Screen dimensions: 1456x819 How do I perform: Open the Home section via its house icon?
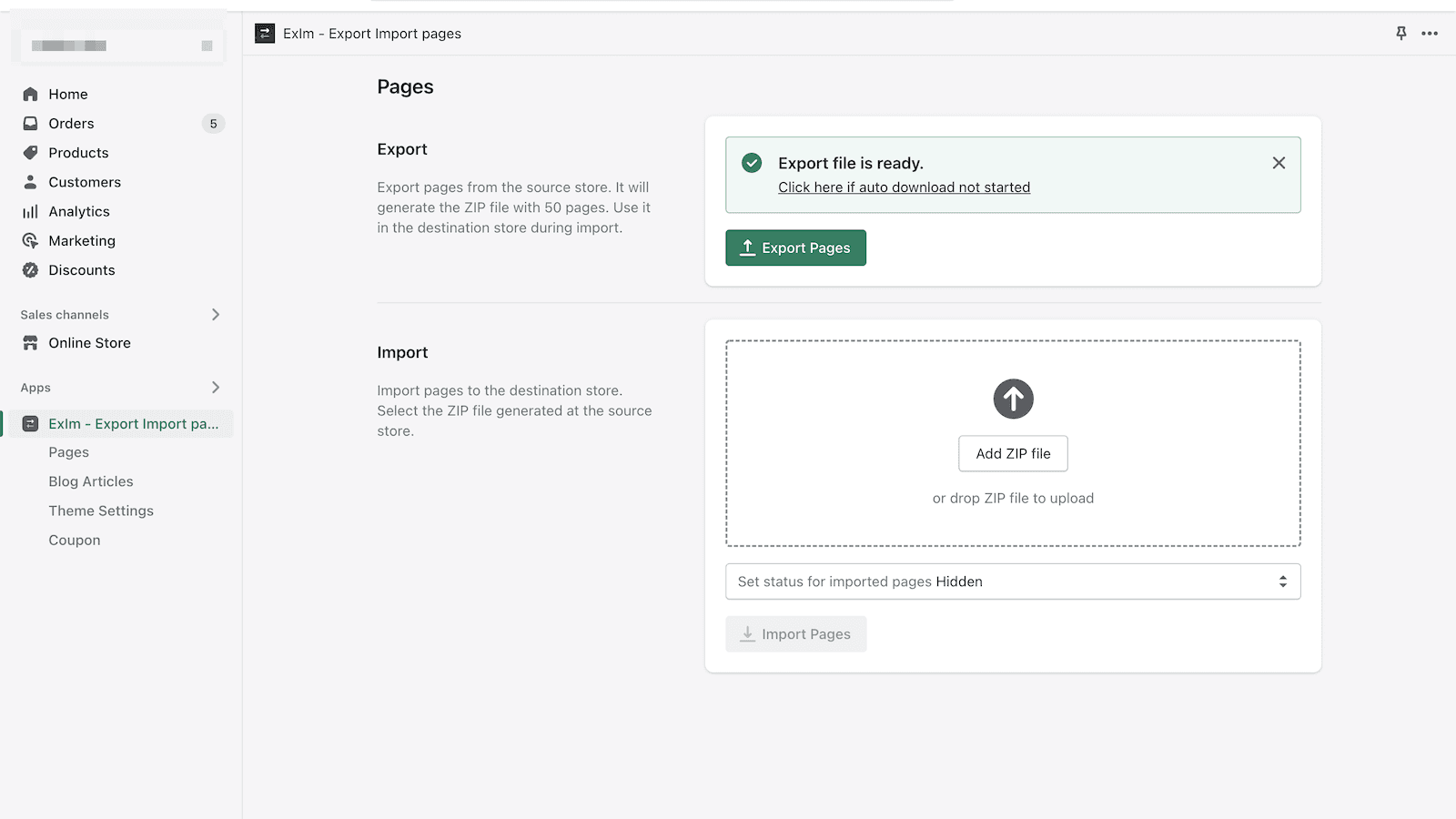coord(31,94)
